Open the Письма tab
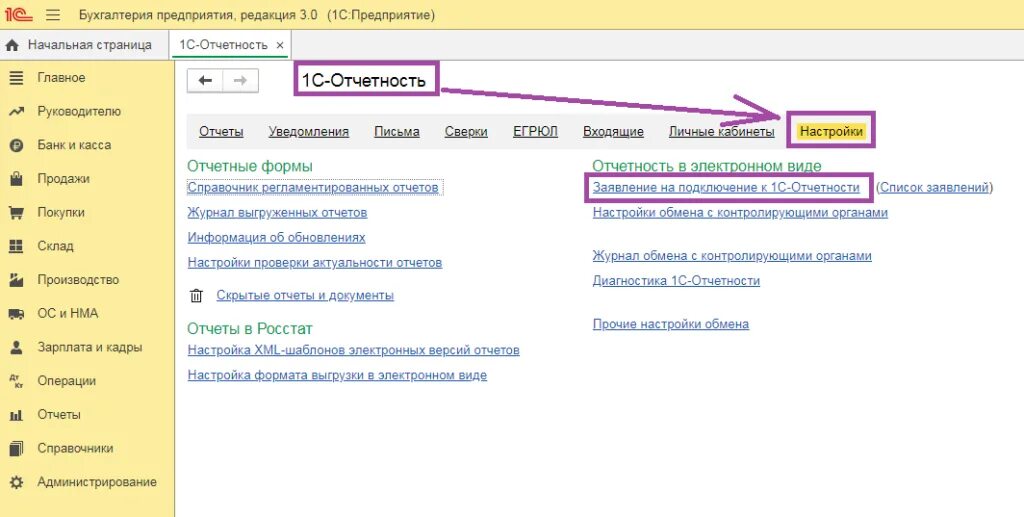The width and height of the screenshot is (1024, 517). coord(397,132)
